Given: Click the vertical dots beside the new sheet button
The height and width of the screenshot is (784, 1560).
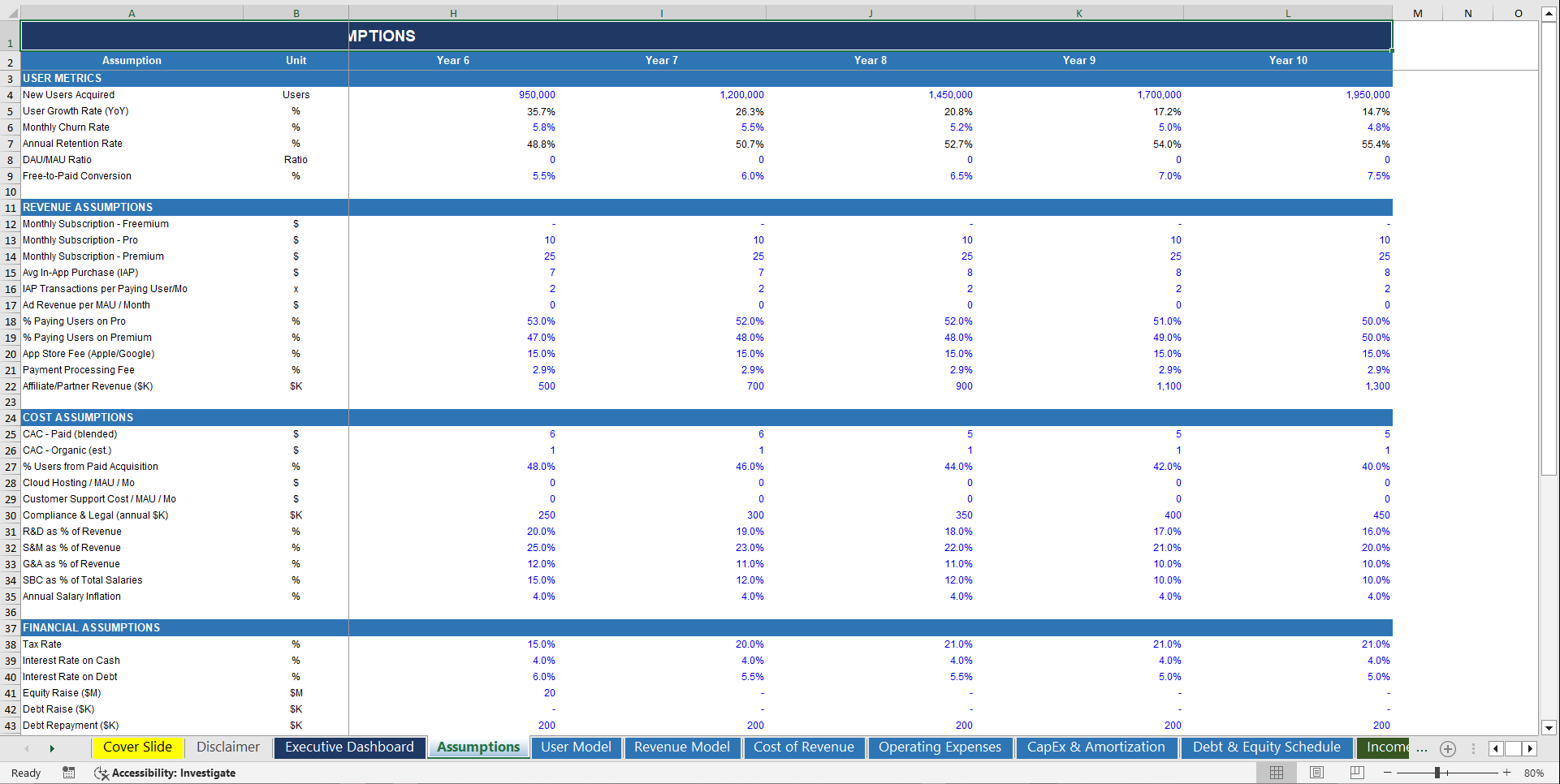Looking at the screenshot, I should coord(1474,748).
